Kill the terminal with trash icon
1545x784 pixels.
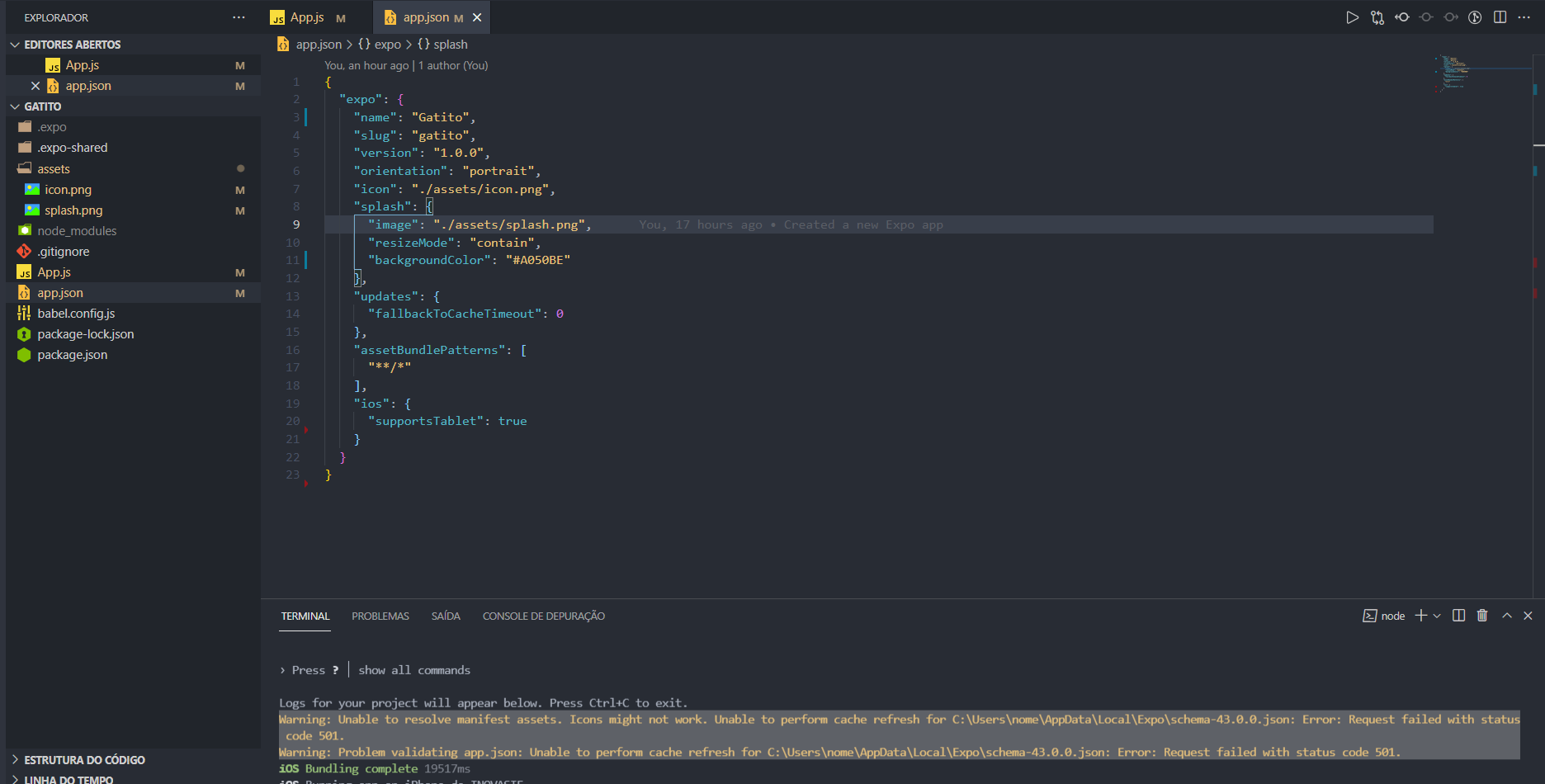(x=1482, y=616)
